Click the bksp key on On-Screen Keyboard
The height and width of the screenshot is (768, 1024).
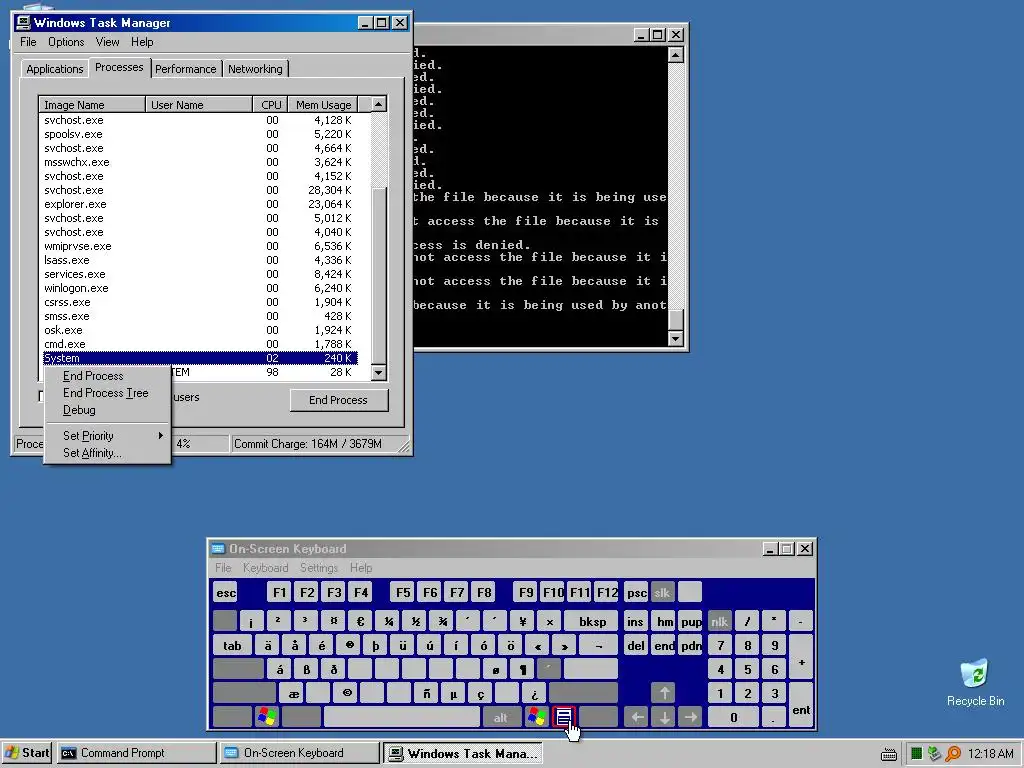[591, 621]
